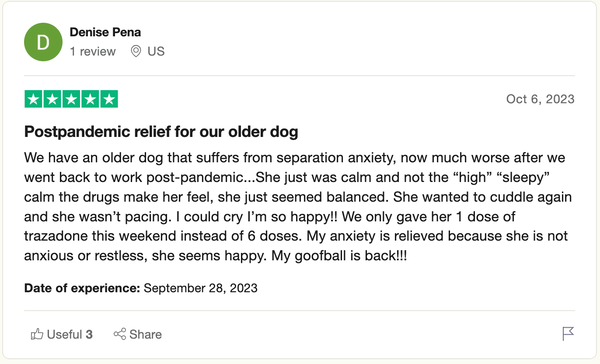600x364 pixels.
Task: Click the Oct 6, 2023 review date
Action: coord(540,99)
